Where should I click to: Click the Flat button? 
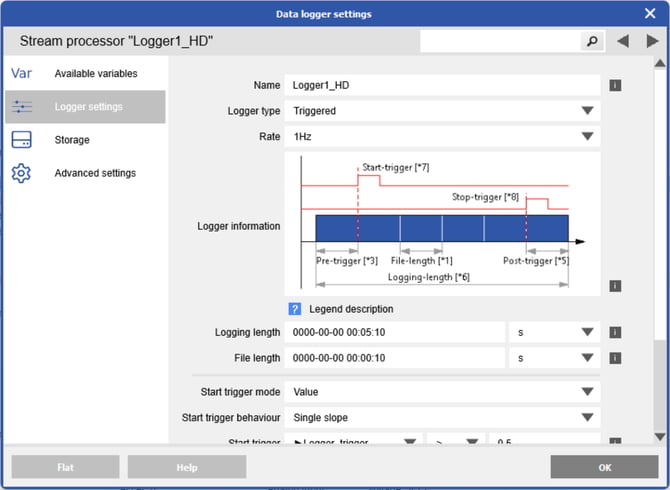65,467
